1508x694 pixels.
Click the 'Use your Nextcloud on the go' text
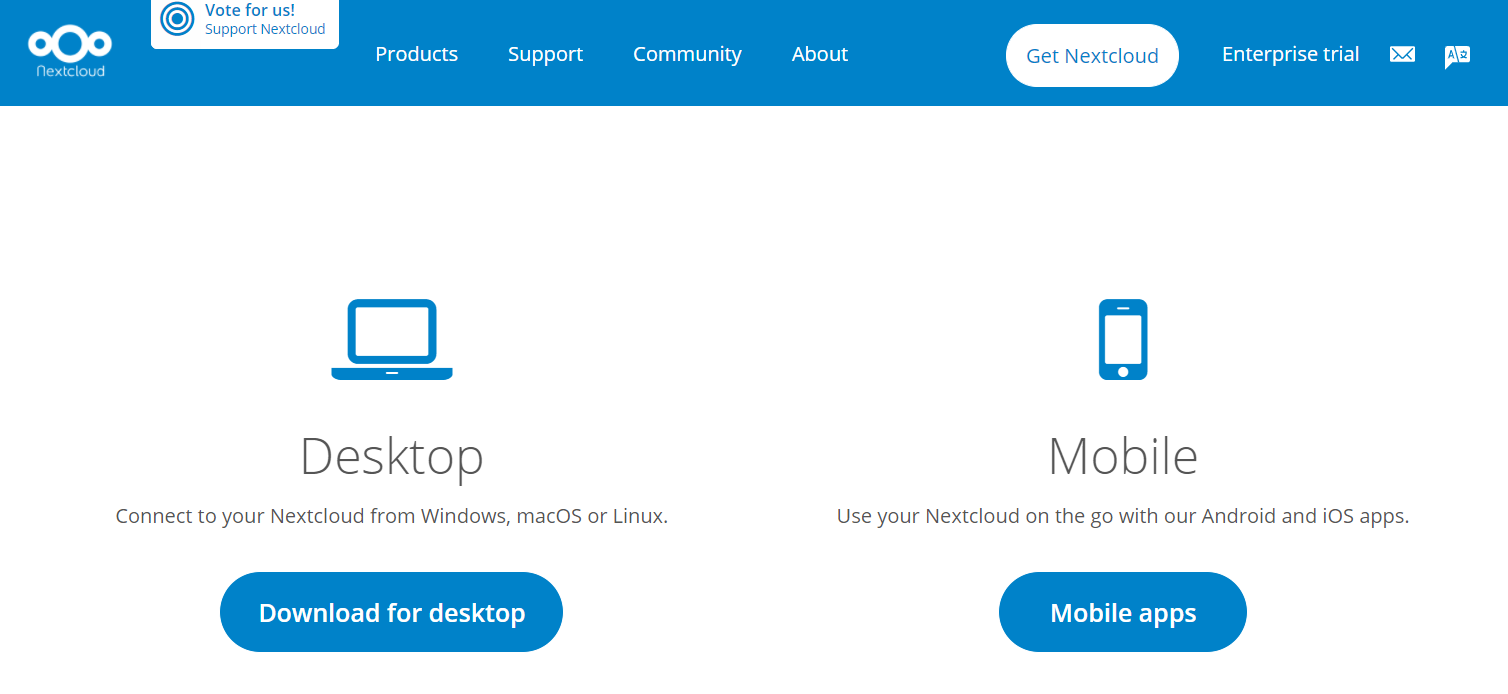click(x=1123, y=517)
